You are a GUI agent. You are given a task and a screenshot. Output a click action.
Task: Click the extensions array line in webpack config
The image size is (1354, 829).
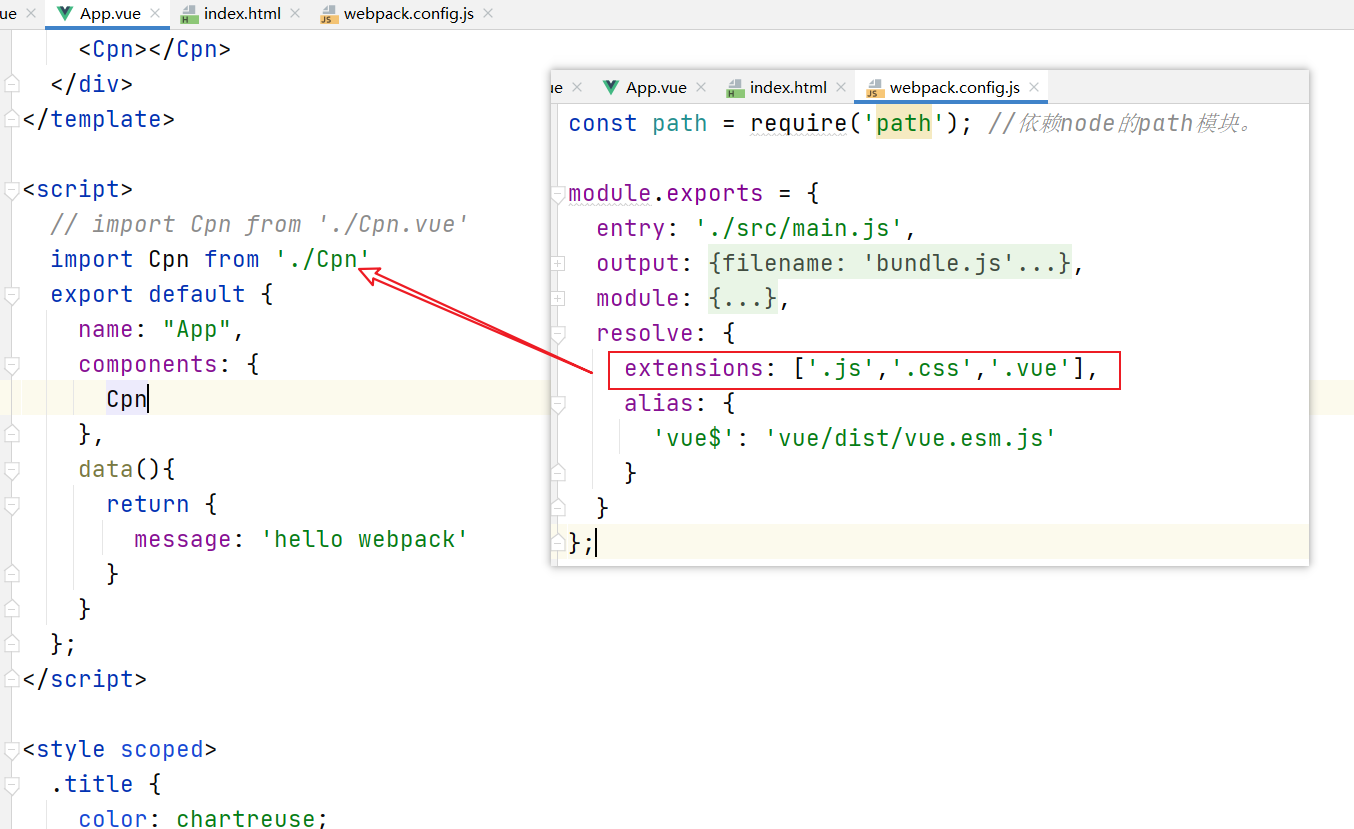point(861,369)
